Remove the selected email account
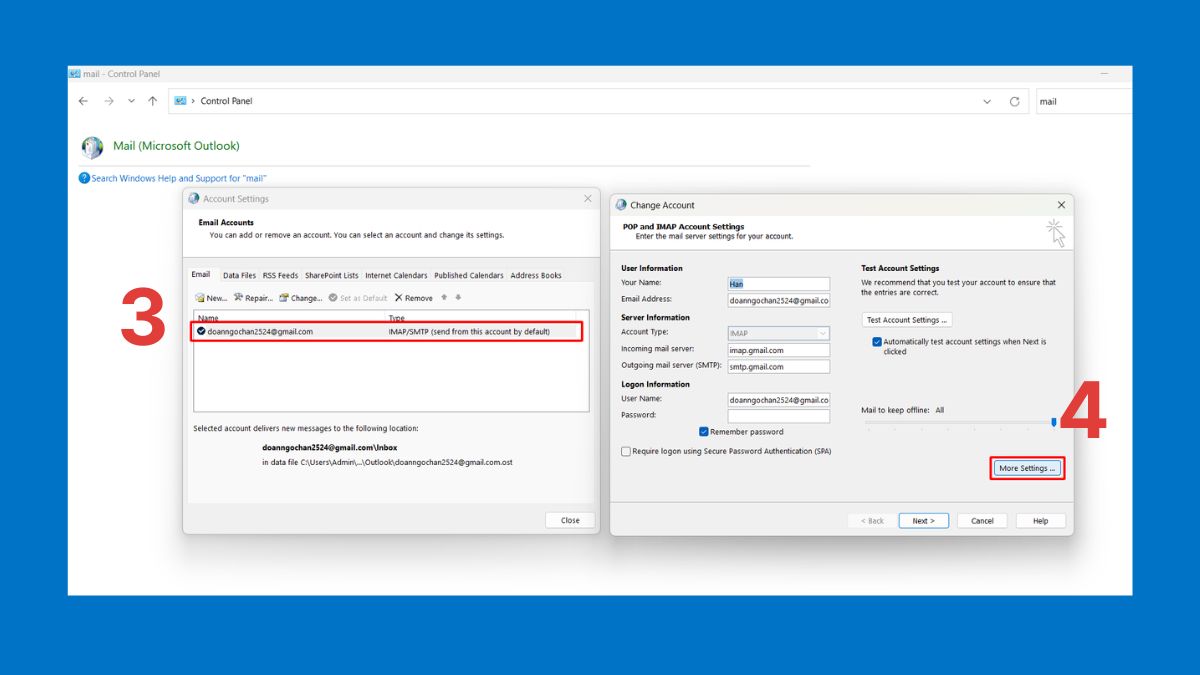 pyautogui.click(x=414, y=298)
